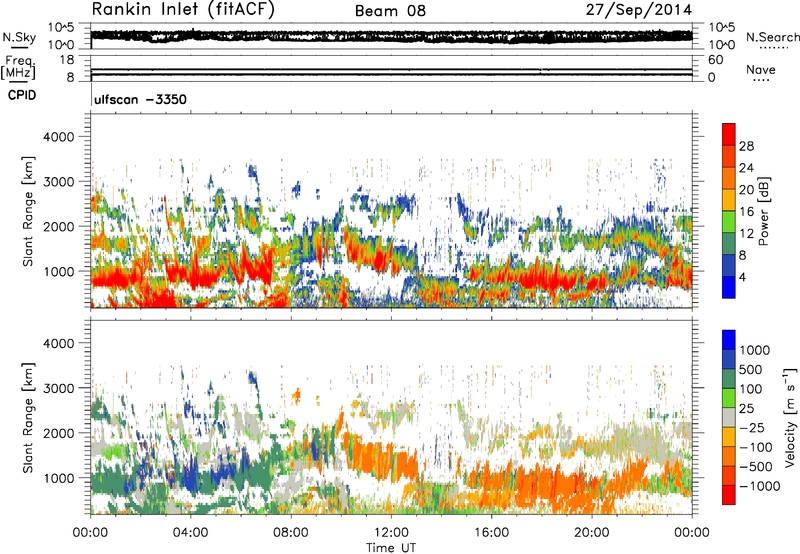Click the 'Nave' legend label

[760, 70]
